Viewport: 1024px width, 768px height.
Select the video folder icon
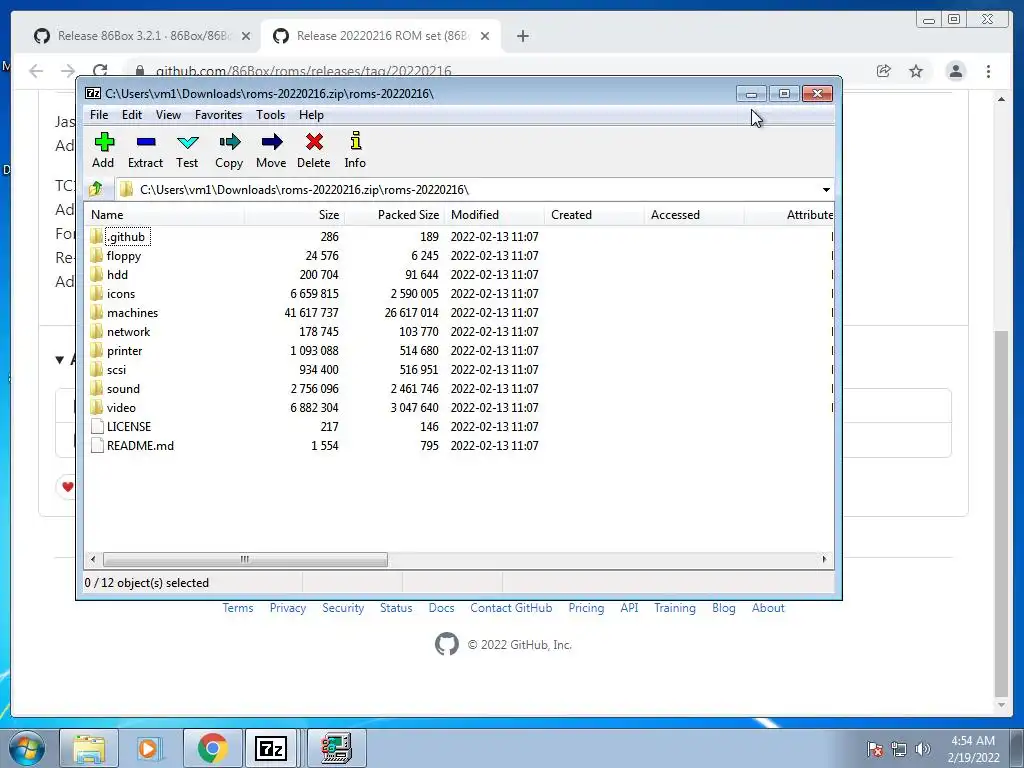(97, 408)
